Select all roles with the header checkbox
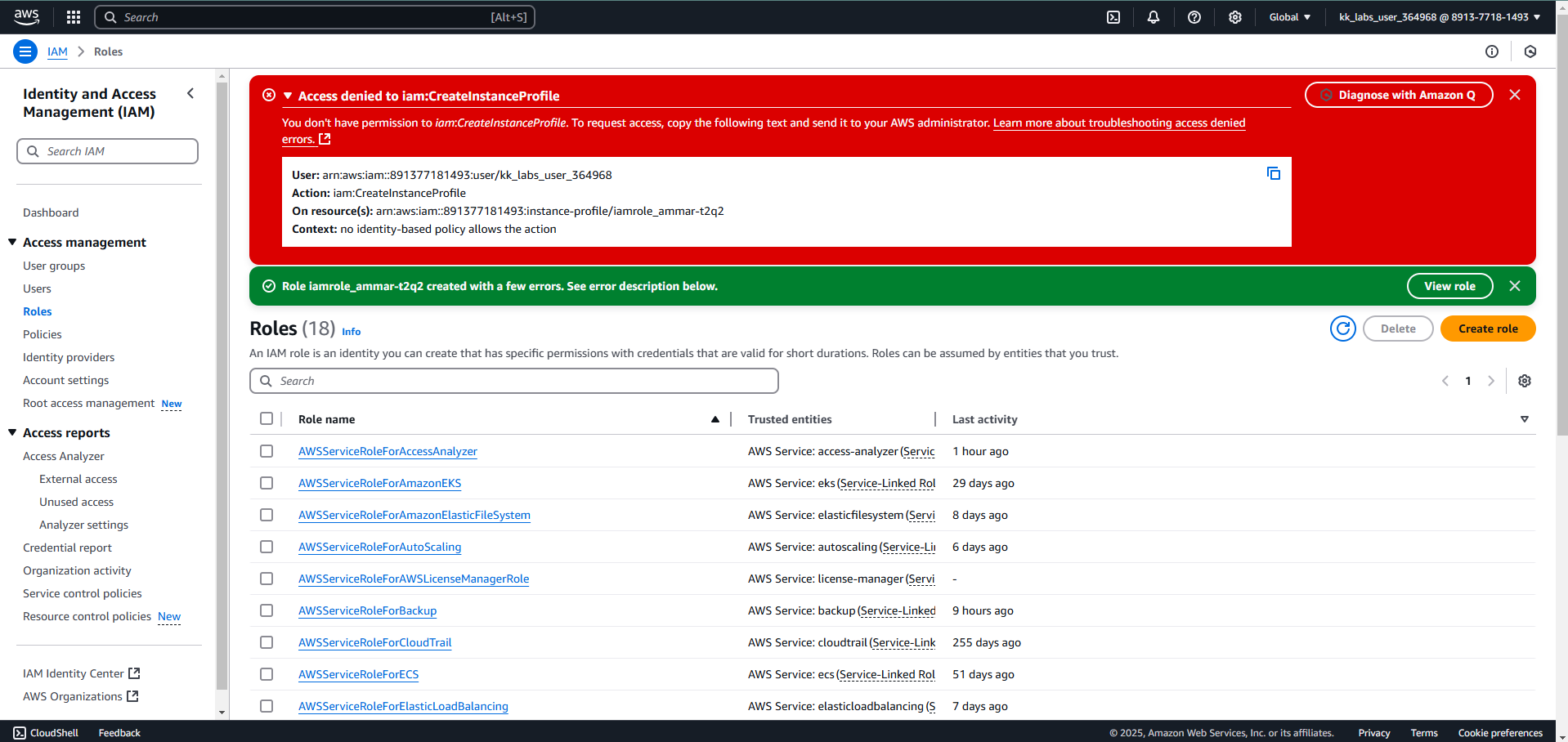1568x742 pixels. [267, 418]
